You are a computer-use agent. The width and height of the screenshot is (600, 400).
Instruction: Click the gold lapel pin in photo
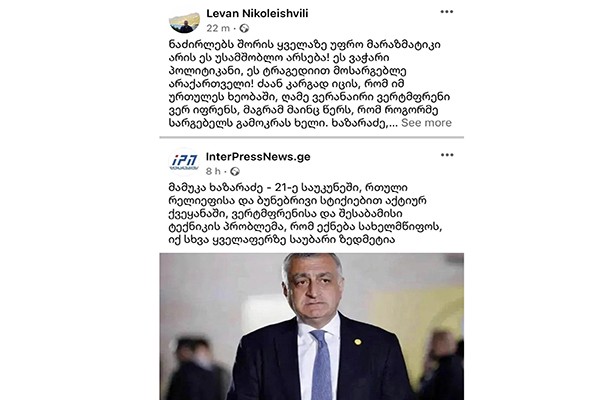pyautogui.click(x=357, y=342)
